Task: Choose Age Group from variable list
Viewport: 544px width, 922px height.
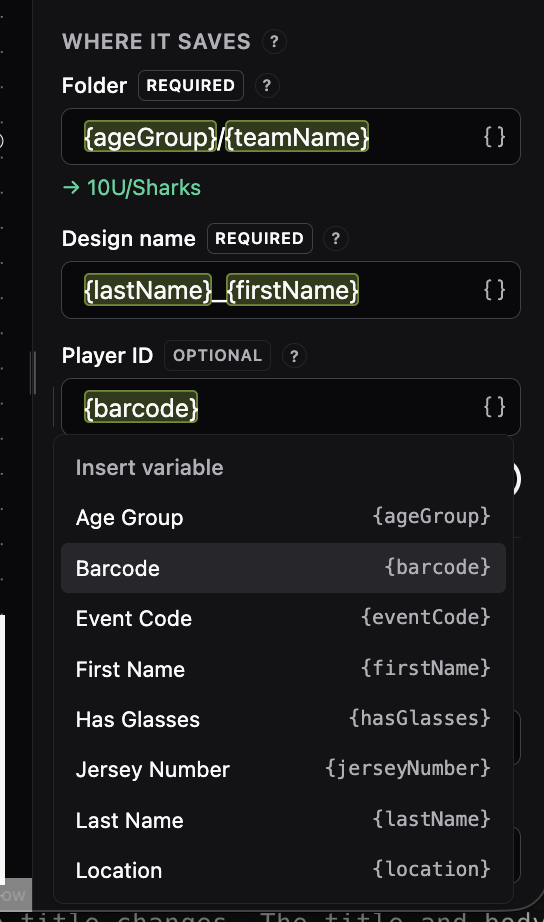Action: tap(283, 517)
